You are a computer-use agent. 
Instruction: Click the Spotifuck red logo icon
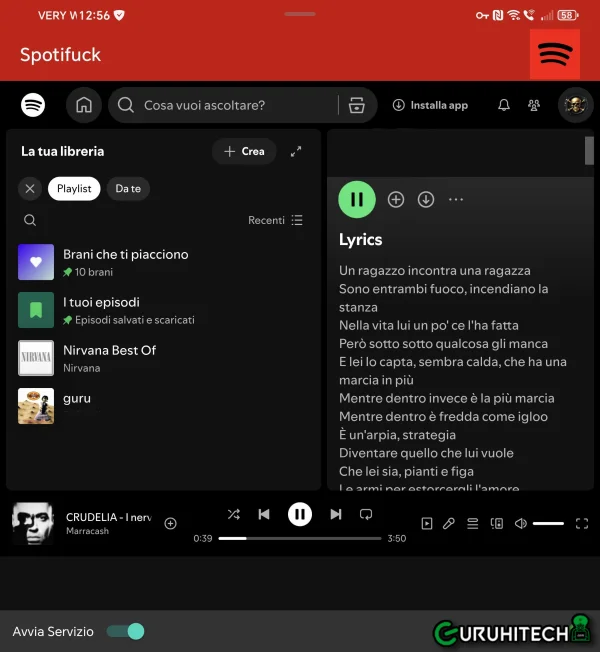point(555,54)
